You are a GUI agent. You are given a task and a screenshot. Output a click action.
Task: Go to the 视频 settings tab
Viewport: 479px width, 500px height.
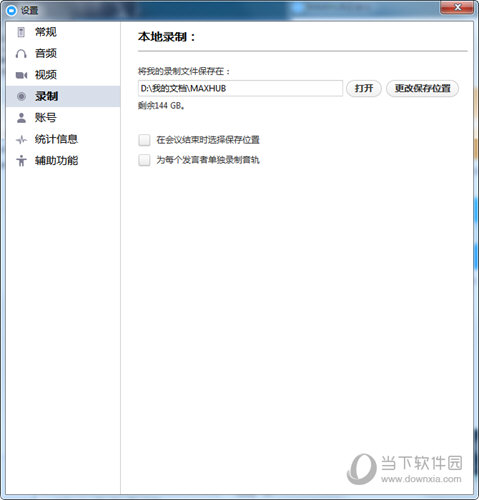[63, 75]
